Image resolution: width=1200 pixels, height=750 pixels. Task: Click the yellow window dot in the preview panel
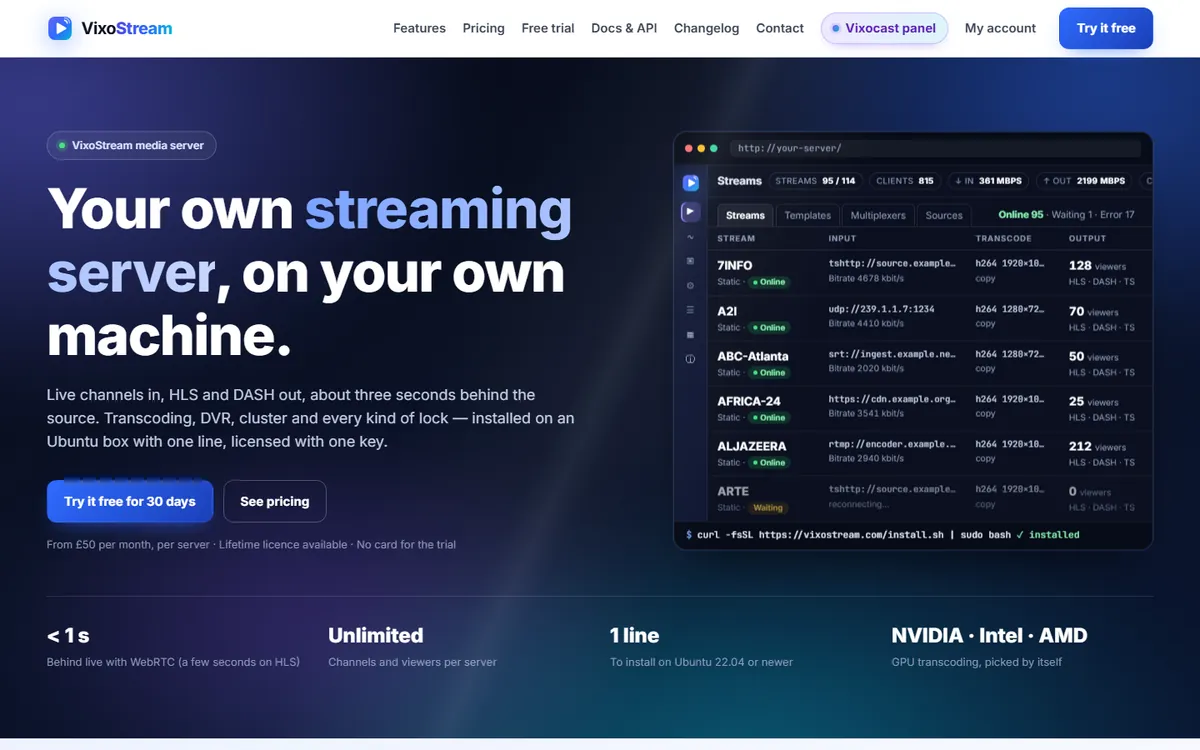701,148
